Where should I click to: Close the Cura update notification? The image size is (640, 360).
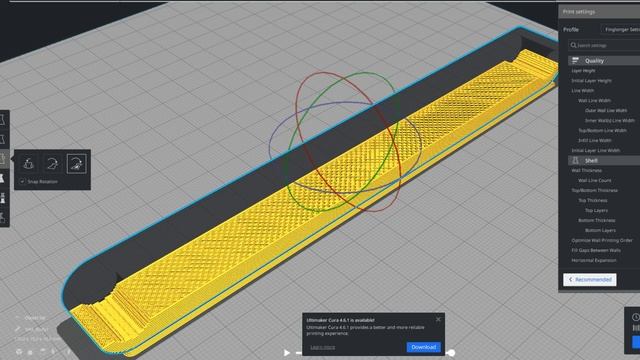tap(438, 319)
